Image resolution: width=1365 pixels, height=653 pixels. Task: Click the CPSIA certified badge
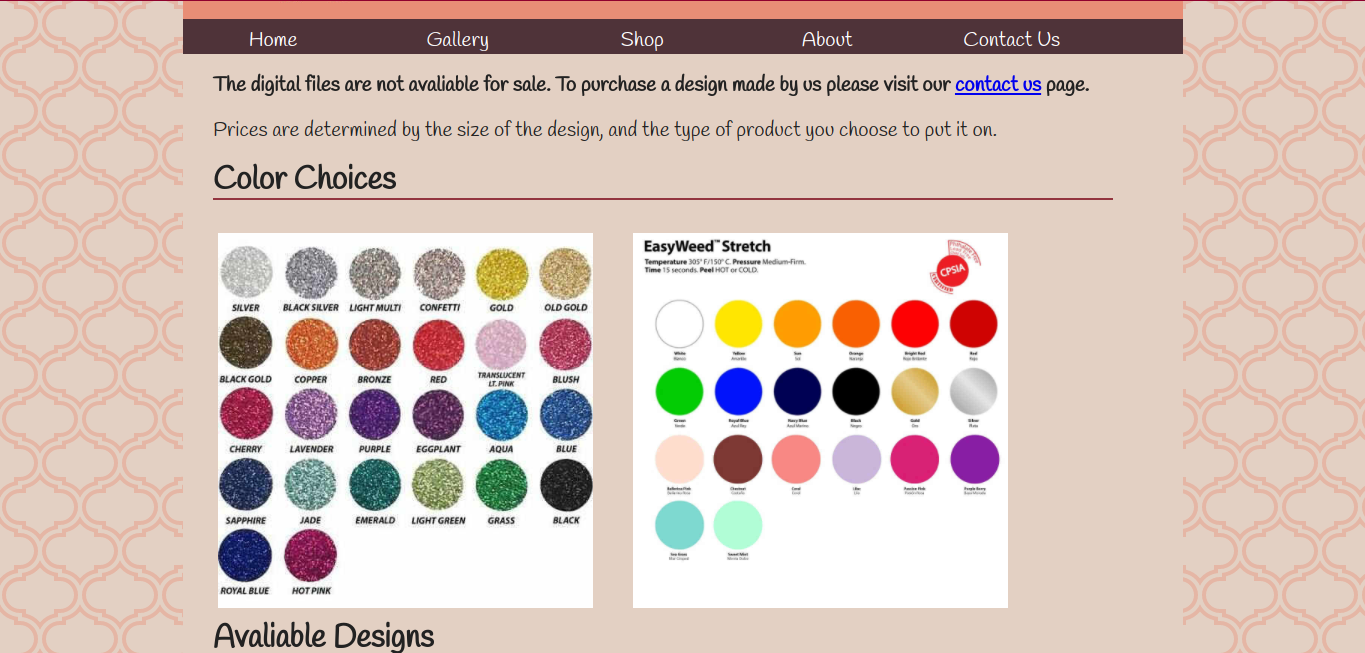pyautogui.click(x=955, y=267)
